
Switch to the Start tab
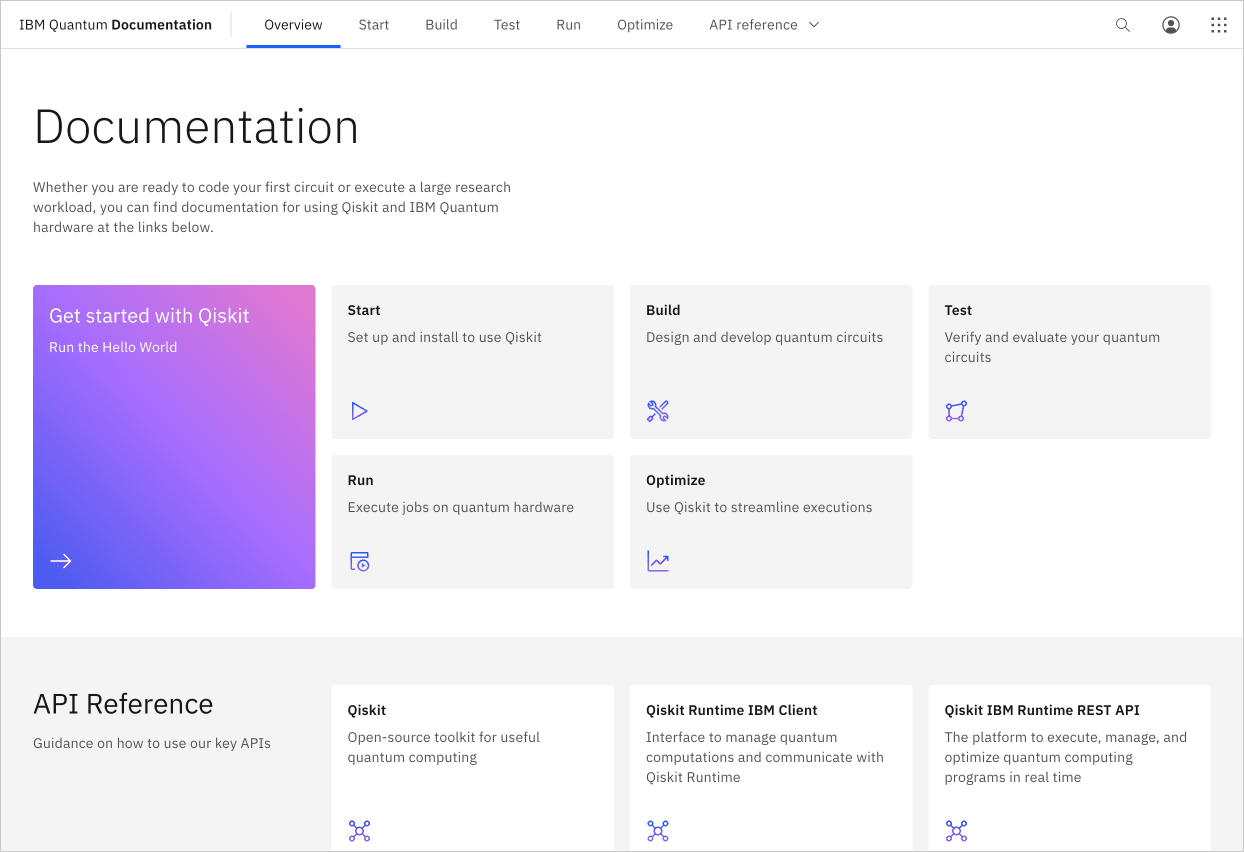pyautogui.click(x=374, y=25)
